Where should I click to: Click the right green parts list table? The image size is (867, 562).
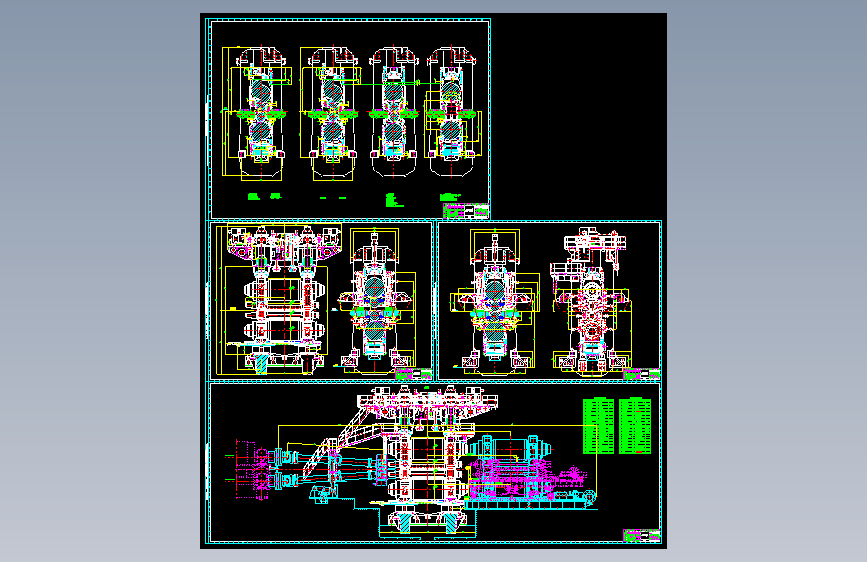(635, 426)
